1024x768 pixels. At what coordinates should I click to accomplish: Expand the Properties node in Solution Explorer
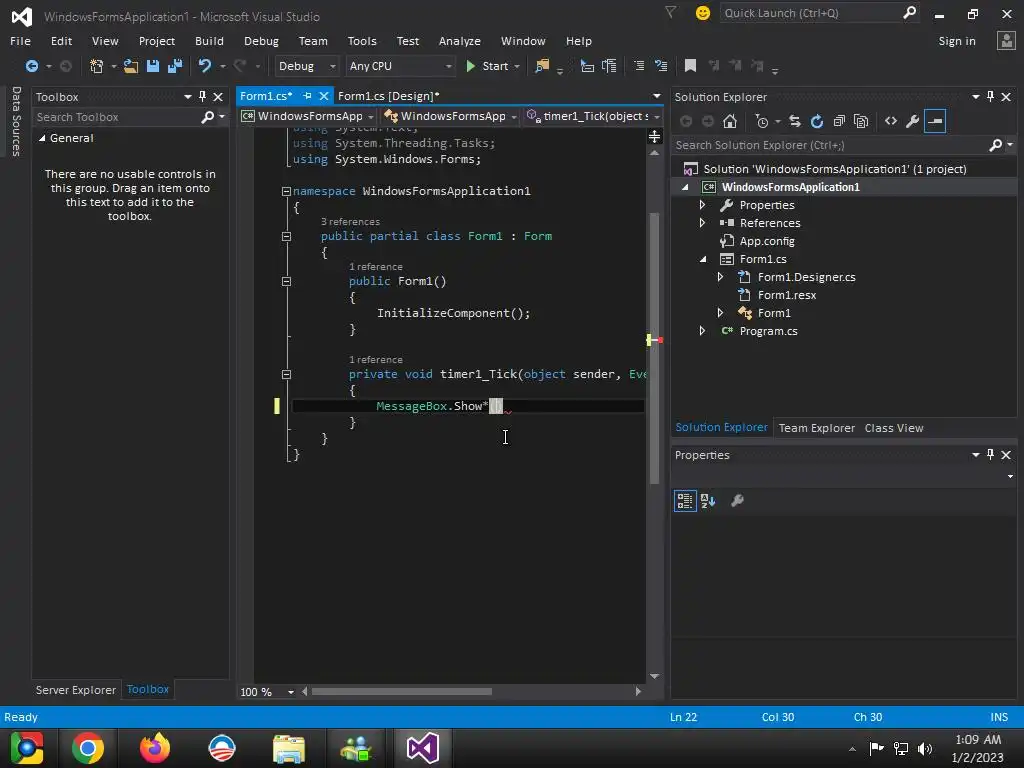click(703, 205)
